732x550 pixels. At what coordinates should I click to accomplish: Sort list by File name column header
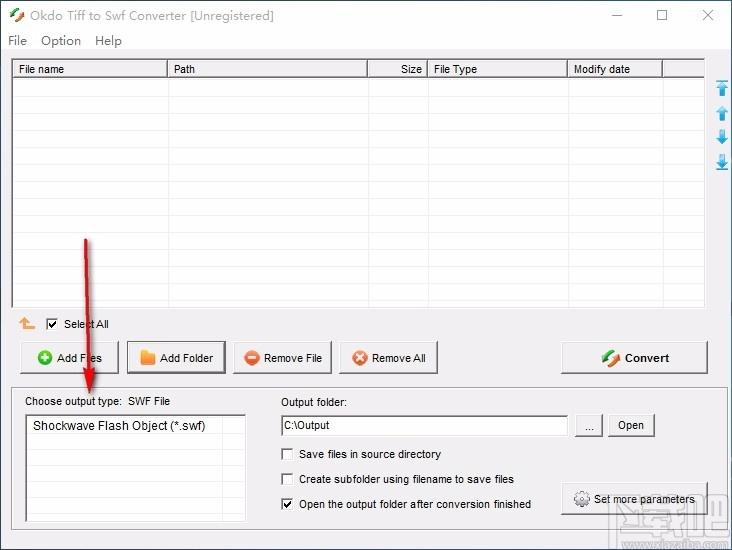click(90, 69)
